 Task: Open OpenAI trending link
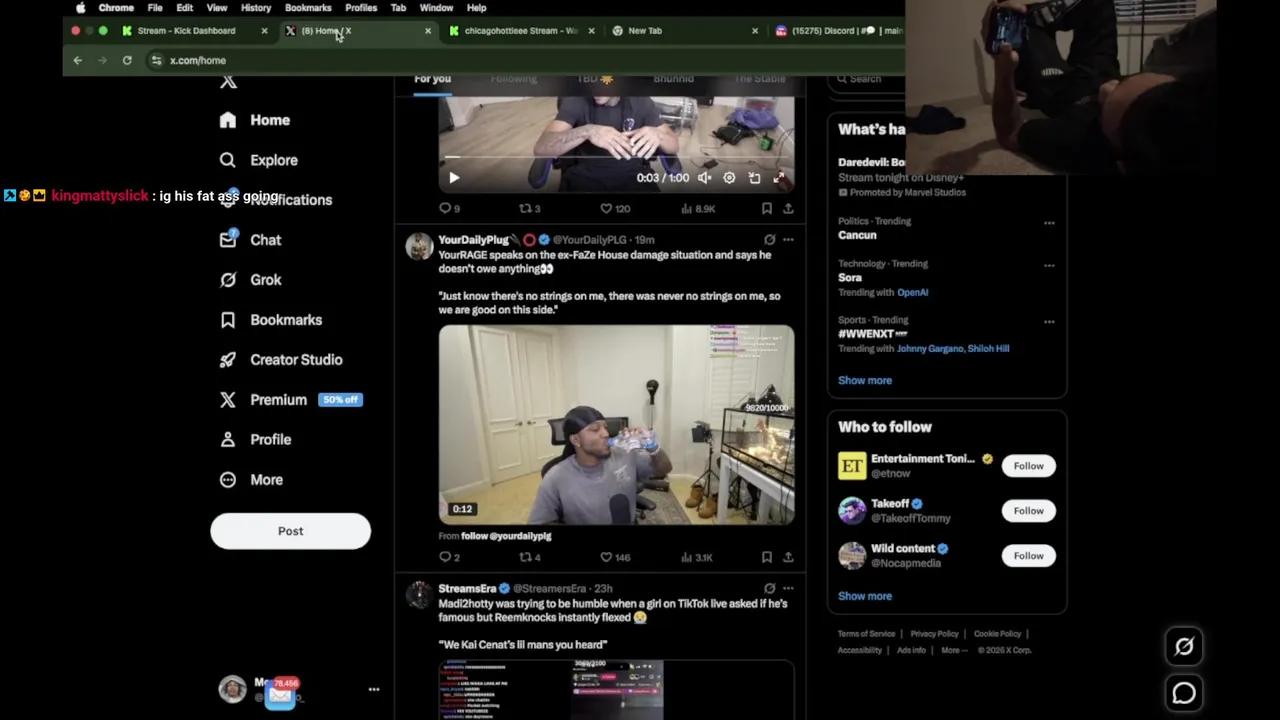(x=913, y=293)
